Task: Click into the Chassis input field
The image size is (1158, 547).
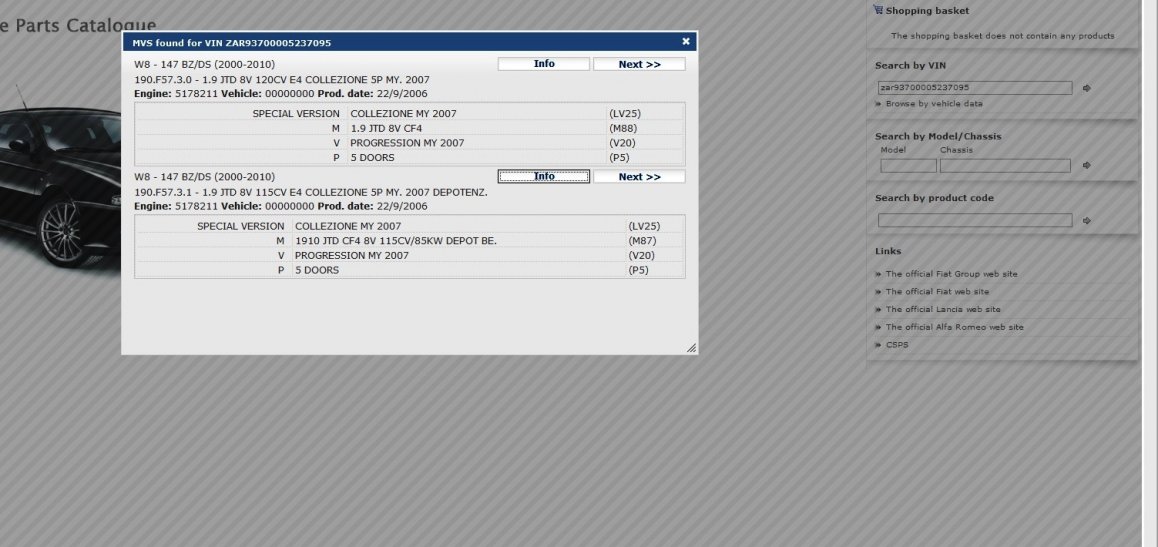Action: [x=1004, y=166]
